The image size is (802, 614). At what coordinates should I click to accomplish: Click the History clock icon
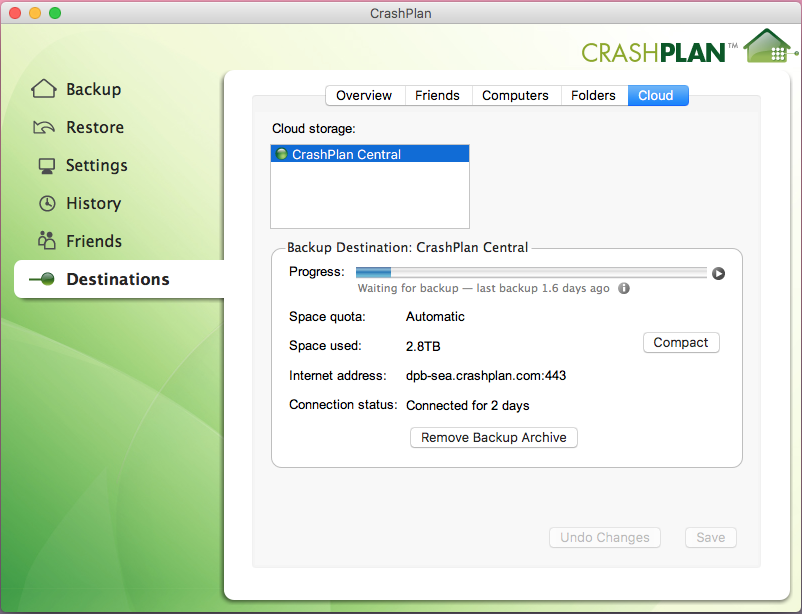pyautogui.click(x=47, y=203)
